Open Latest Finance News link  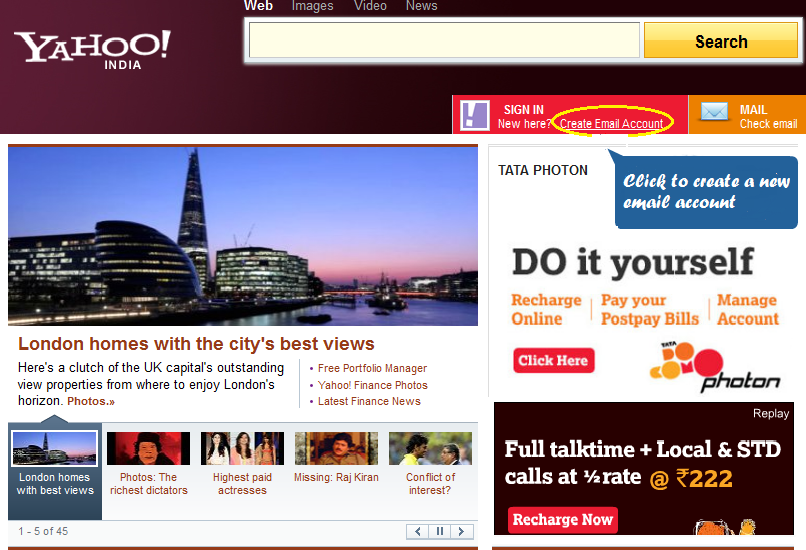point(369,401)
